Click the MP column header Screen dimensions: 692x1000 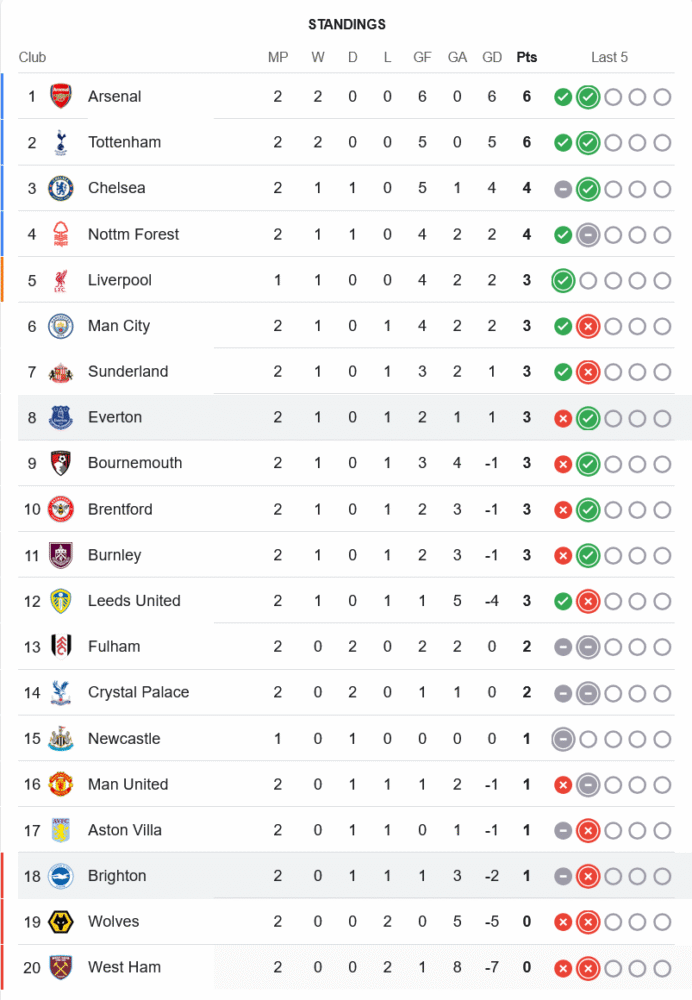278,57
